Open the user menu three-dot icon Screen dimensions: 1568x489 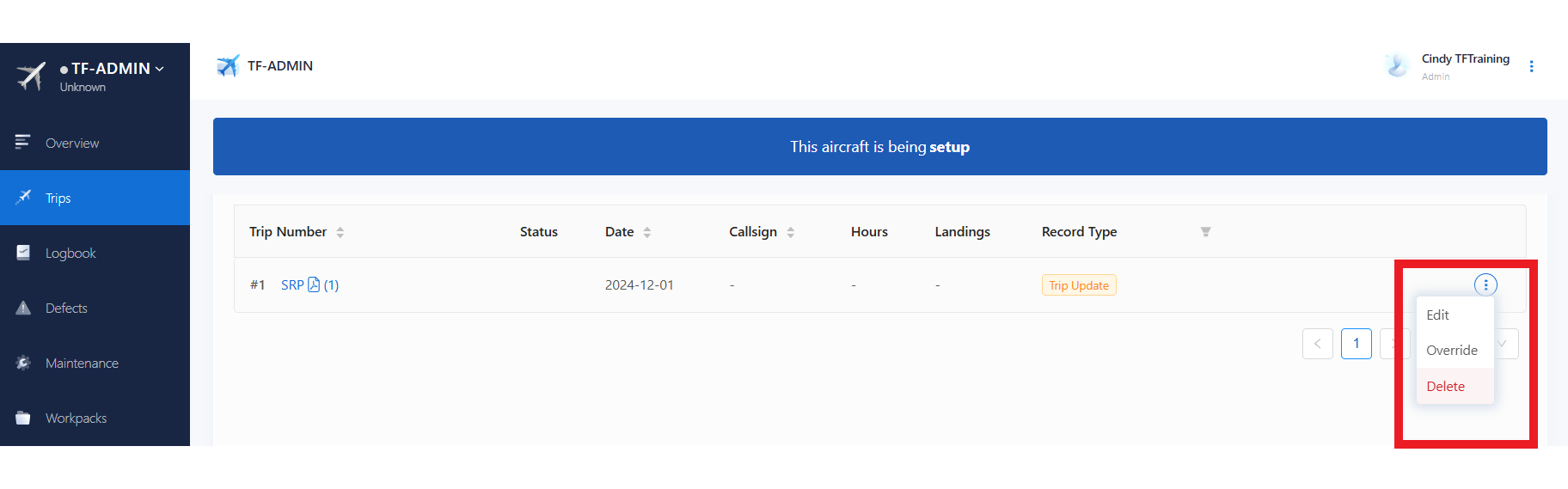click(x=1531, y=66)
